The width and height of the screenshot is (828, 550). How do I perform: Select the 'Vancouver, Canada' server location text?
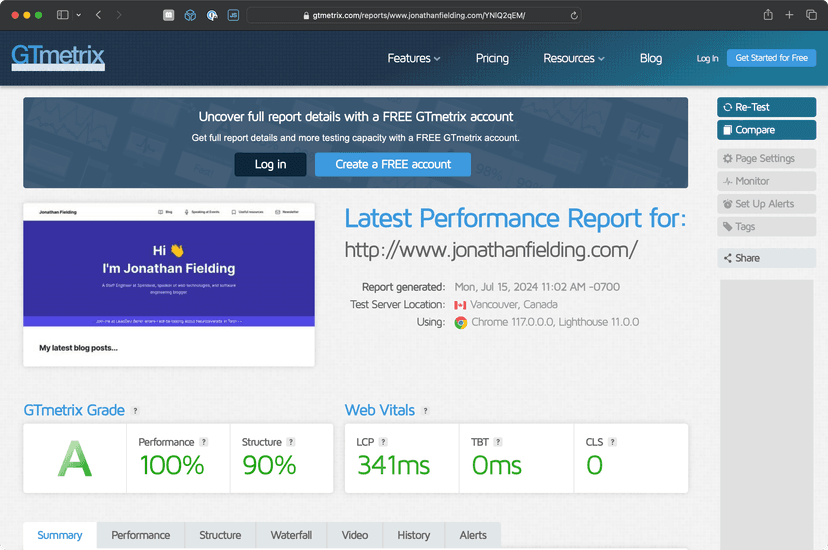point(514,305)
